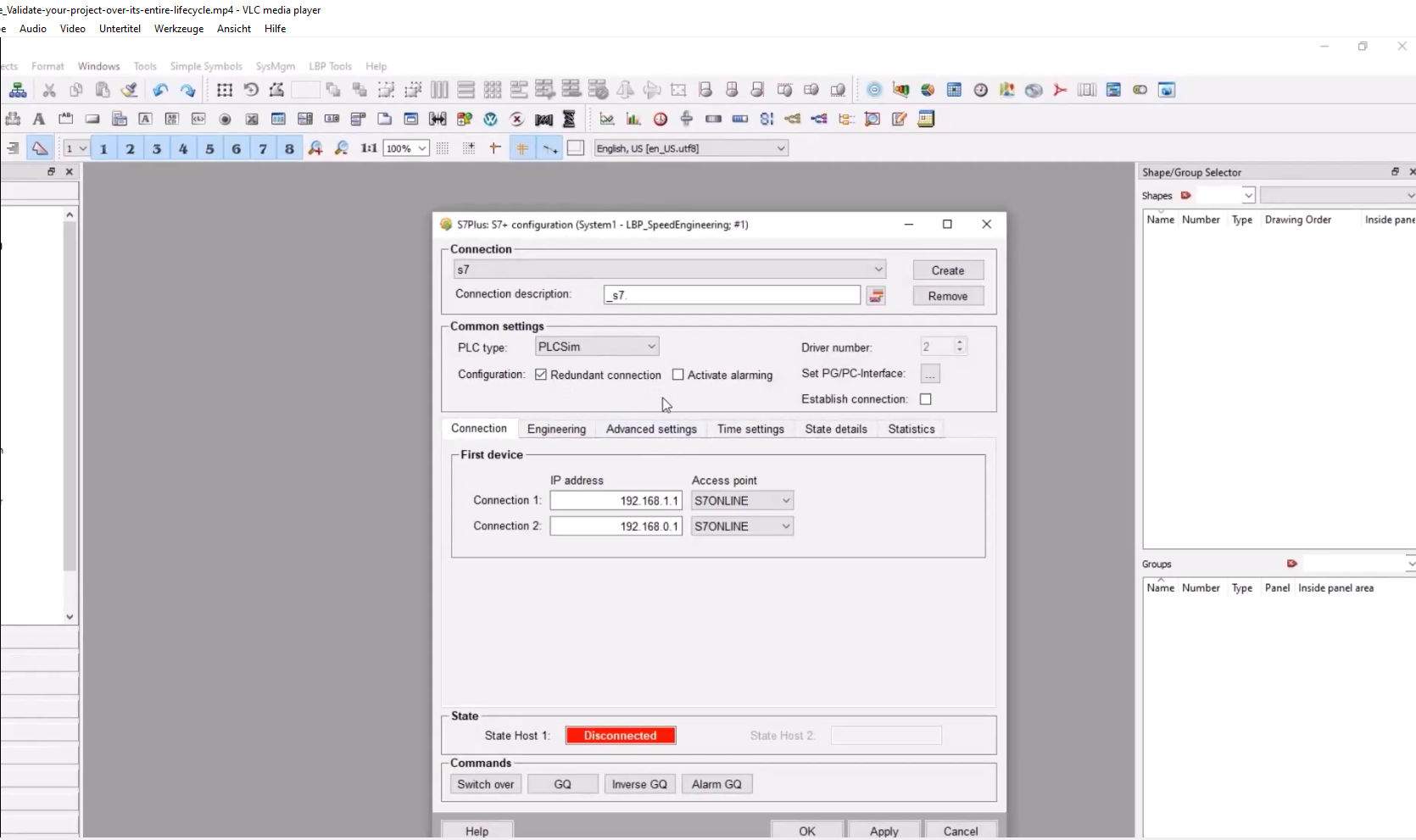Image resolution: width=1416 pixels, height=840 pixels.
Task: Click the Driver number stepper arrows
Action: coord(960,347)
